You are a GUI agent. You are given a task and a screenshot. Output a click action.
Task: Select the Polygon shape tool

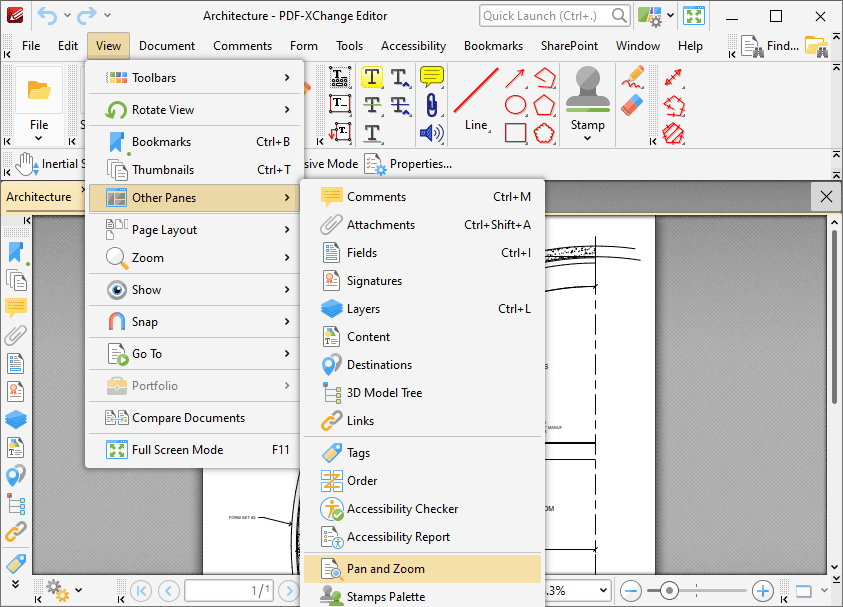point(544,105)
